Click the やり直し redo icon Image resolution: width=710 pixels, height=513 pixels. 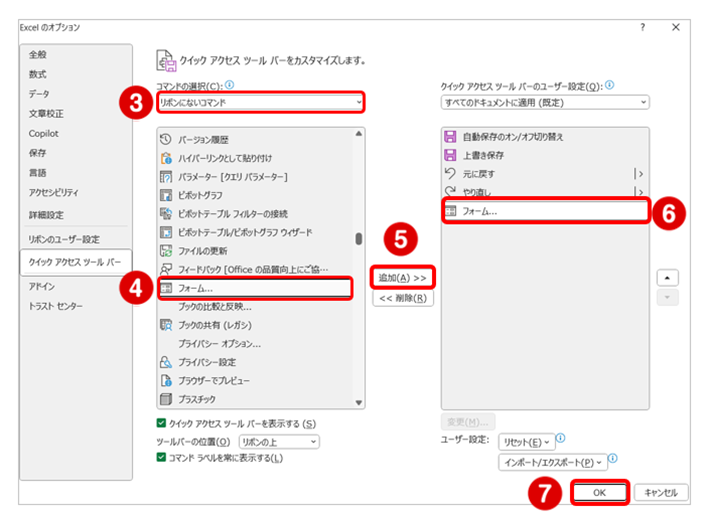(x=450, y=192)
